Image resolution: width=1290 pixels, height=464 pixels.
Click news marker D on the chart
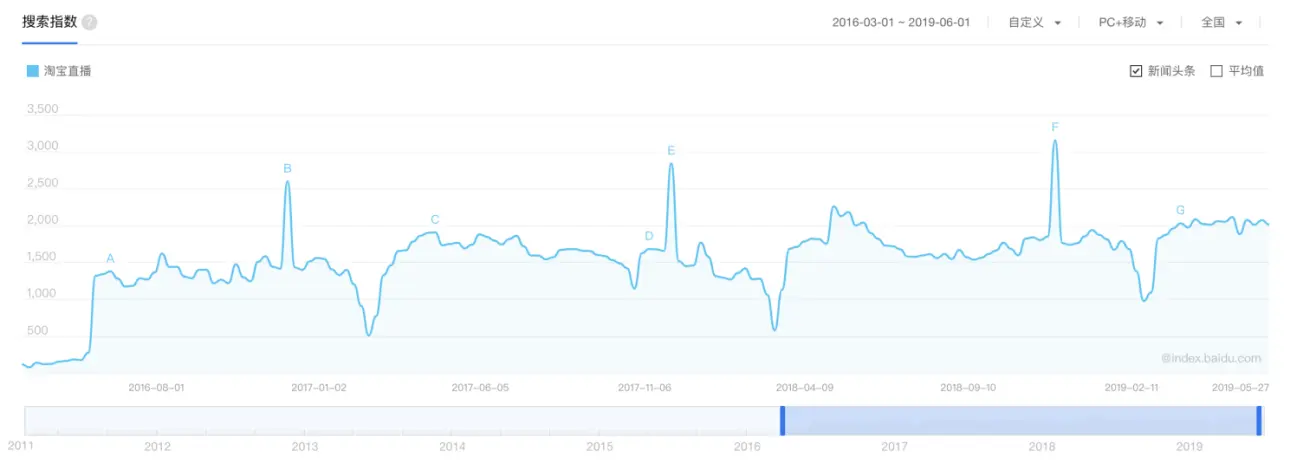coord(649,237)
